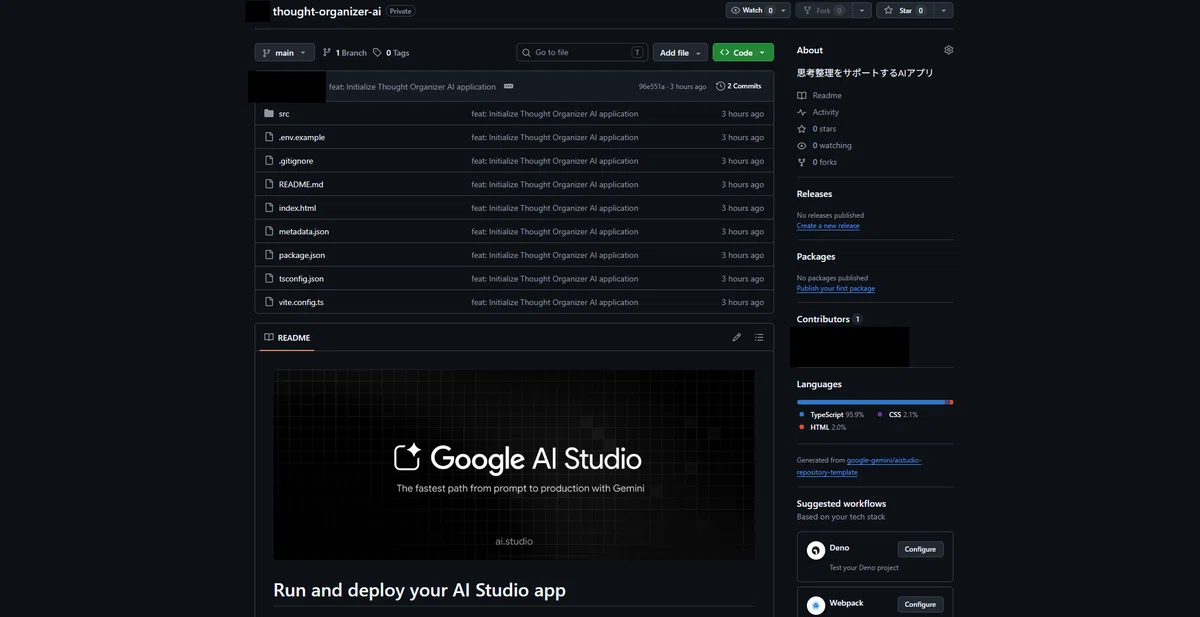The image size is (1200, 617).
Task: Open the metadata.json file
Action: [x=304, y=232]
